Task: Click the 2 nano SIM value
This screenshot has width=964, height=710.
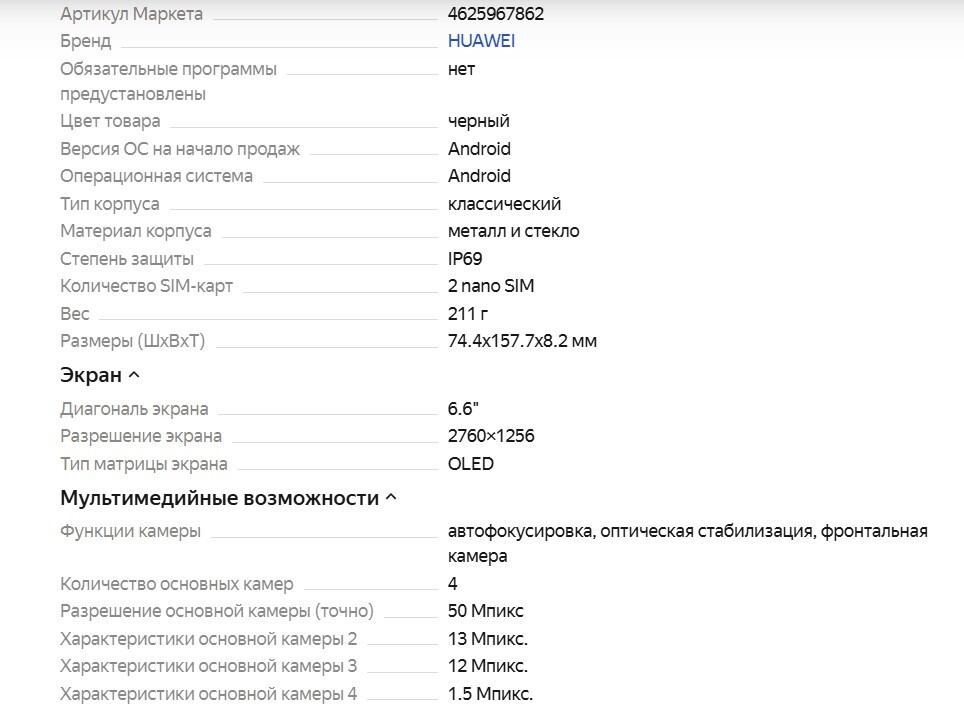Action: (491, 286)
